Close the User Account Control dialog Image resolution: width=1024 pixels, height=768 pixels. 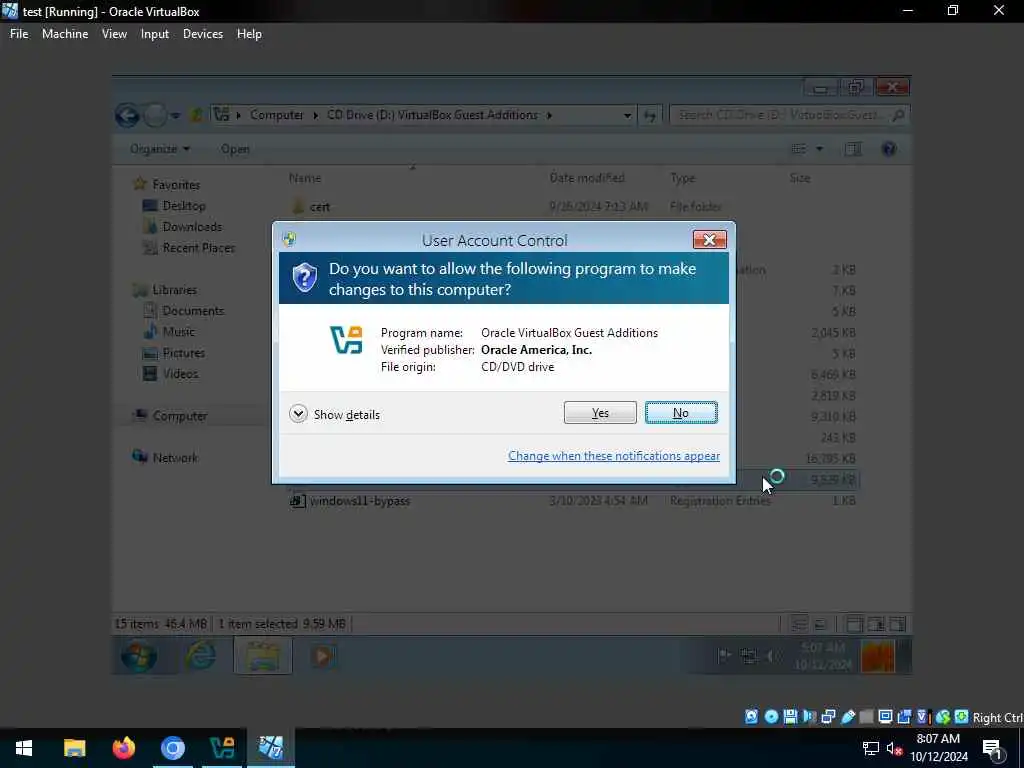(x=709, y=240)
